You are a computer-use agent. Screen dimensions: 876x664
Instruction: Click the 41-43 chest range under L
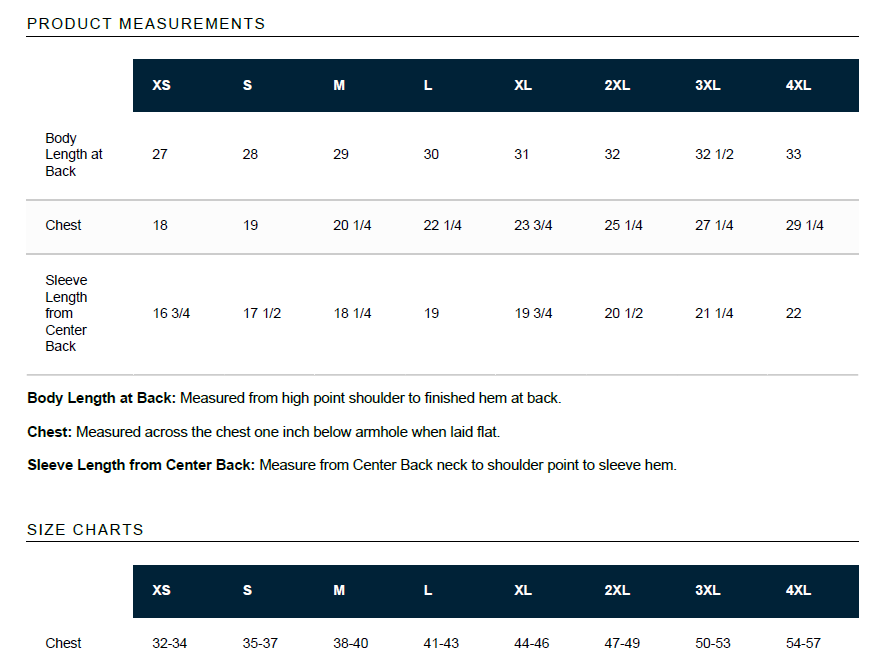[441, 643]
